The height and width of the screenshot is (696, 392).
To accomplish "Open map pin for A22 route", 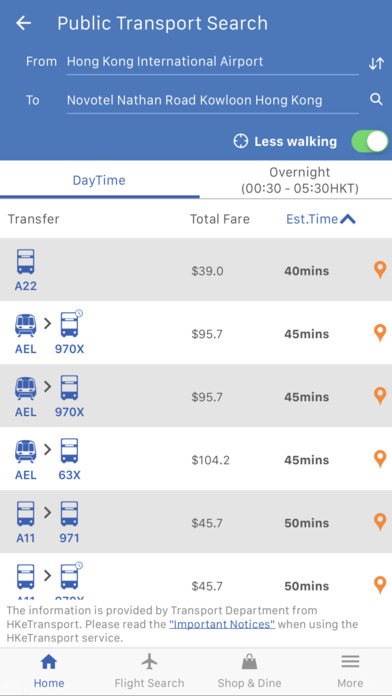I will pos(380,270).
